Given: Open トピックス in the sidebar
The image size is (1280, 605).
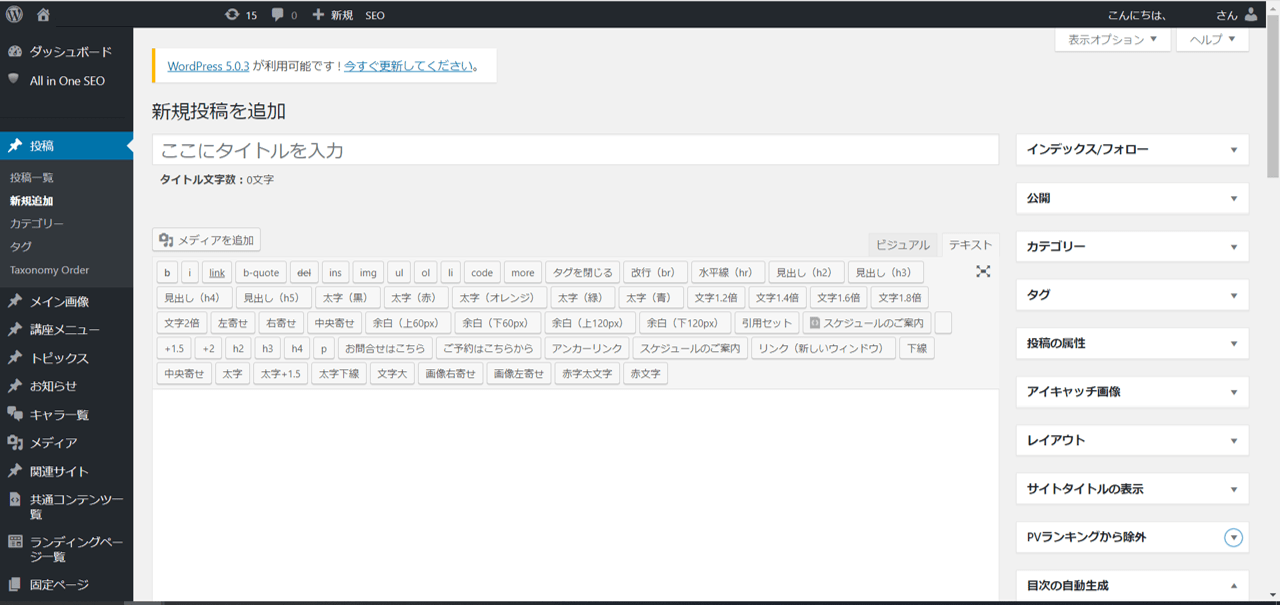Looking at the screenshot, I should pos(66,358).
